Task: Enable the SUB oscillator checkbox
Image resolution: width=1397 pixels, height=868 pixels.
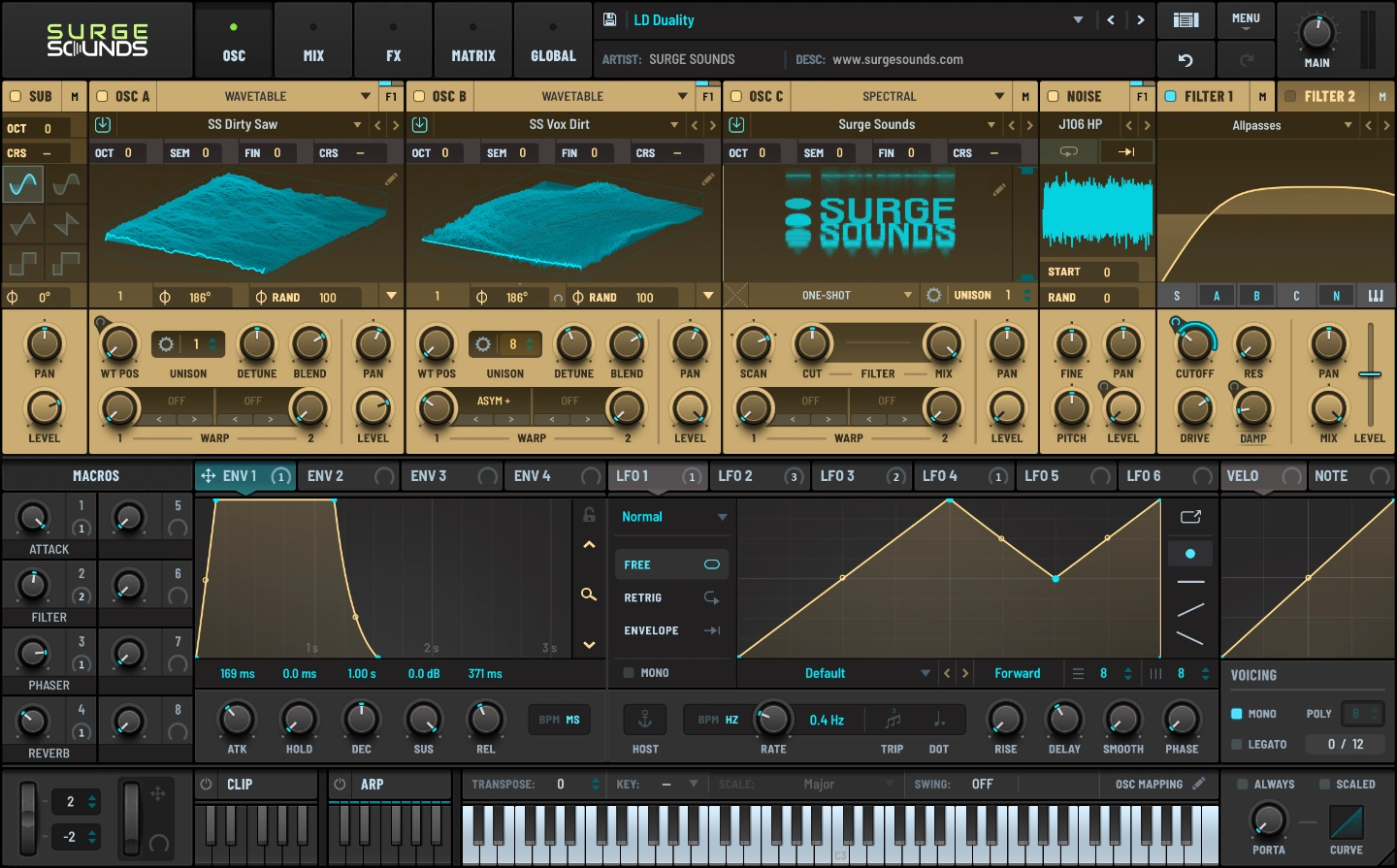Action: tap(15, 96)
